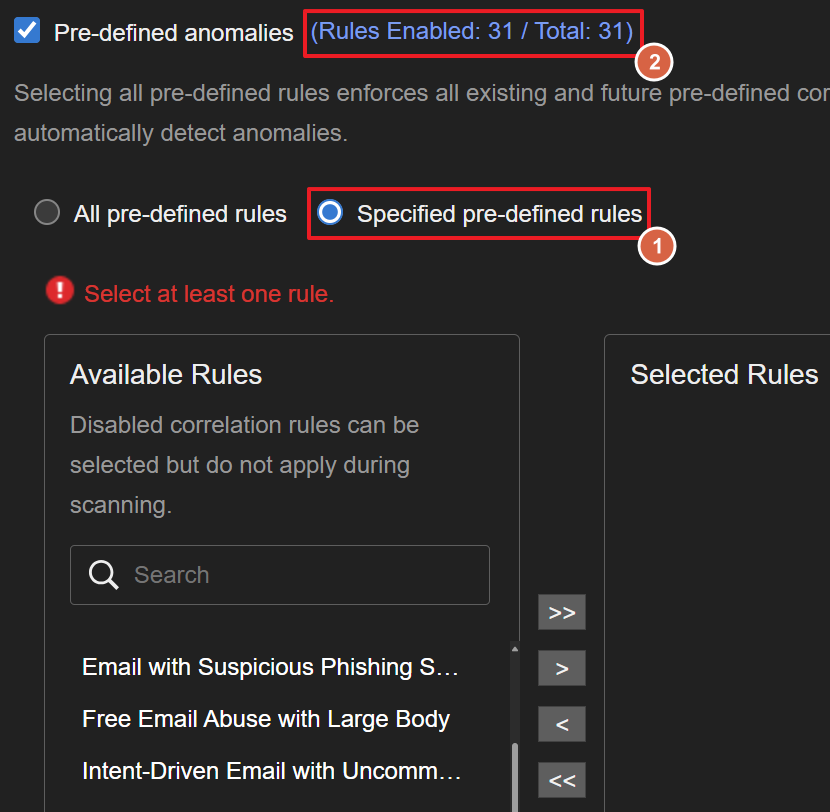This screenshot has width=830, height=812.
Task: Choose the Specified pre-defined rules radio button
Action: pyautogui.click(x=330, y=213)
